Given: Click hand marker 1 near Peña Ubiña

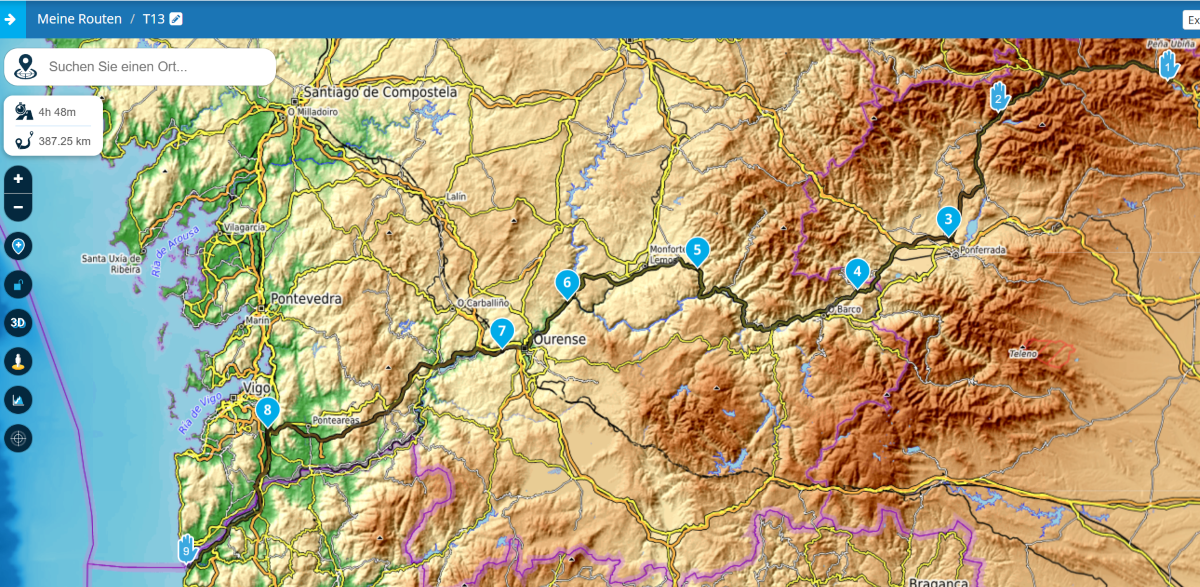Looking at the screenshot, I should [x=1168, y=66].
